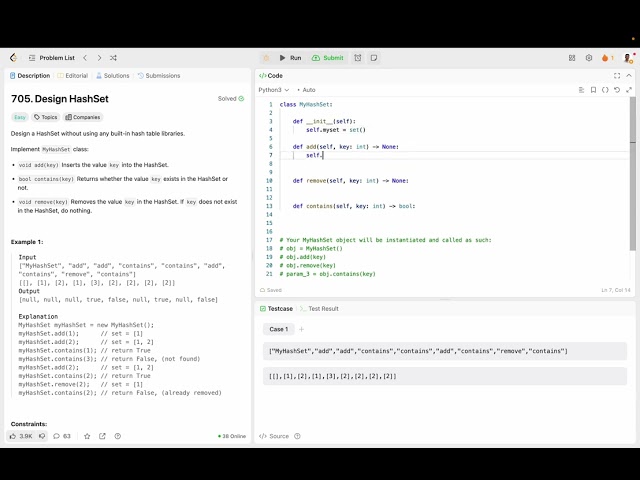Enter fullscreen for Code panel
The height and width of the screenshot is (480, 640).
click(x=617, y=76)
